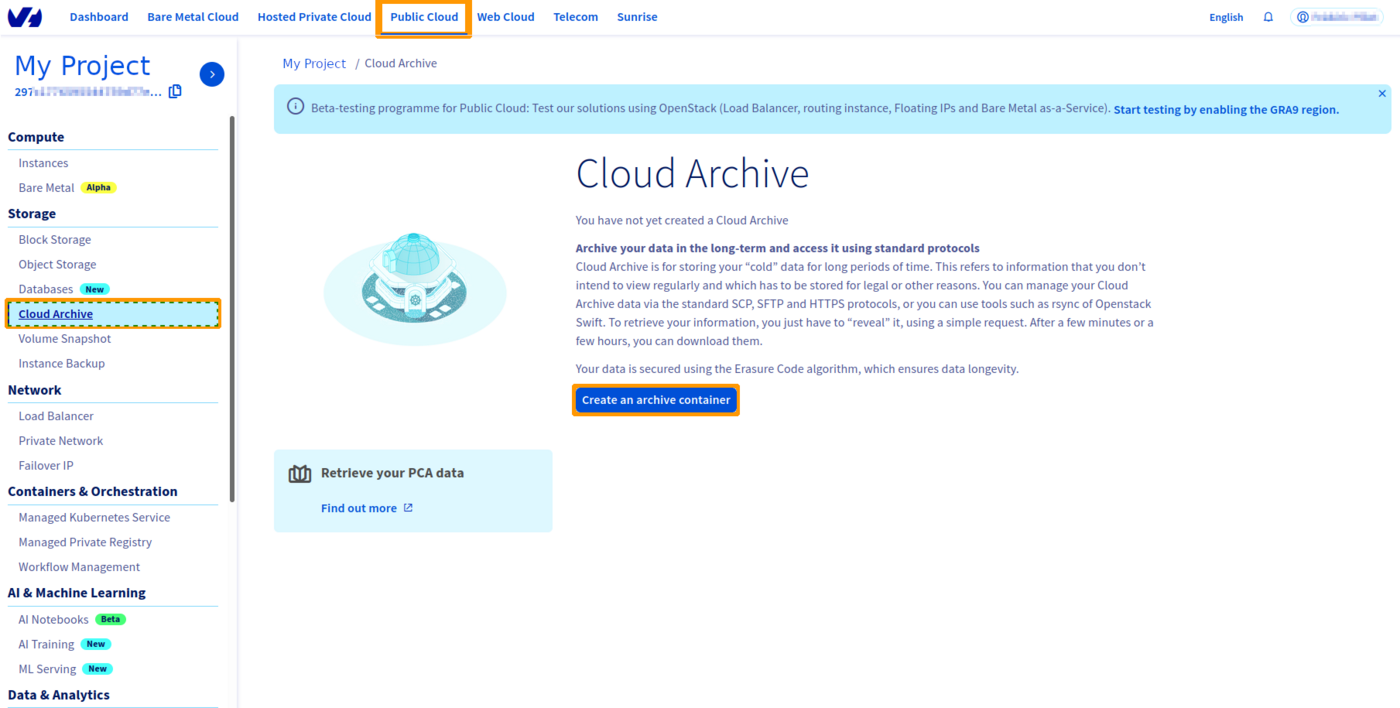This screenshot has width=1400, height=708.
Task: Open Managed Kubernetes Service in sidebar
Action: 94,518
